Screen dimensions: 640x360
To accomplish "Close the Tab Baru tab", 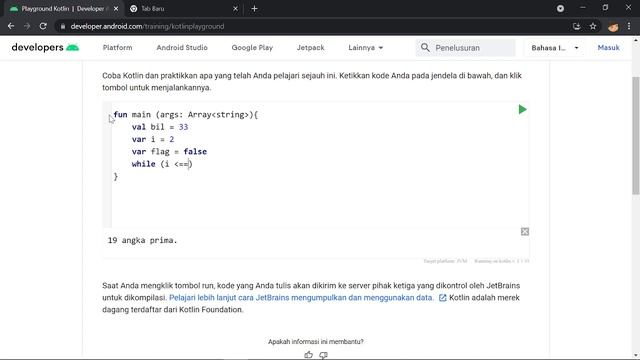I will pyautogui.click(x=236, y=9).
